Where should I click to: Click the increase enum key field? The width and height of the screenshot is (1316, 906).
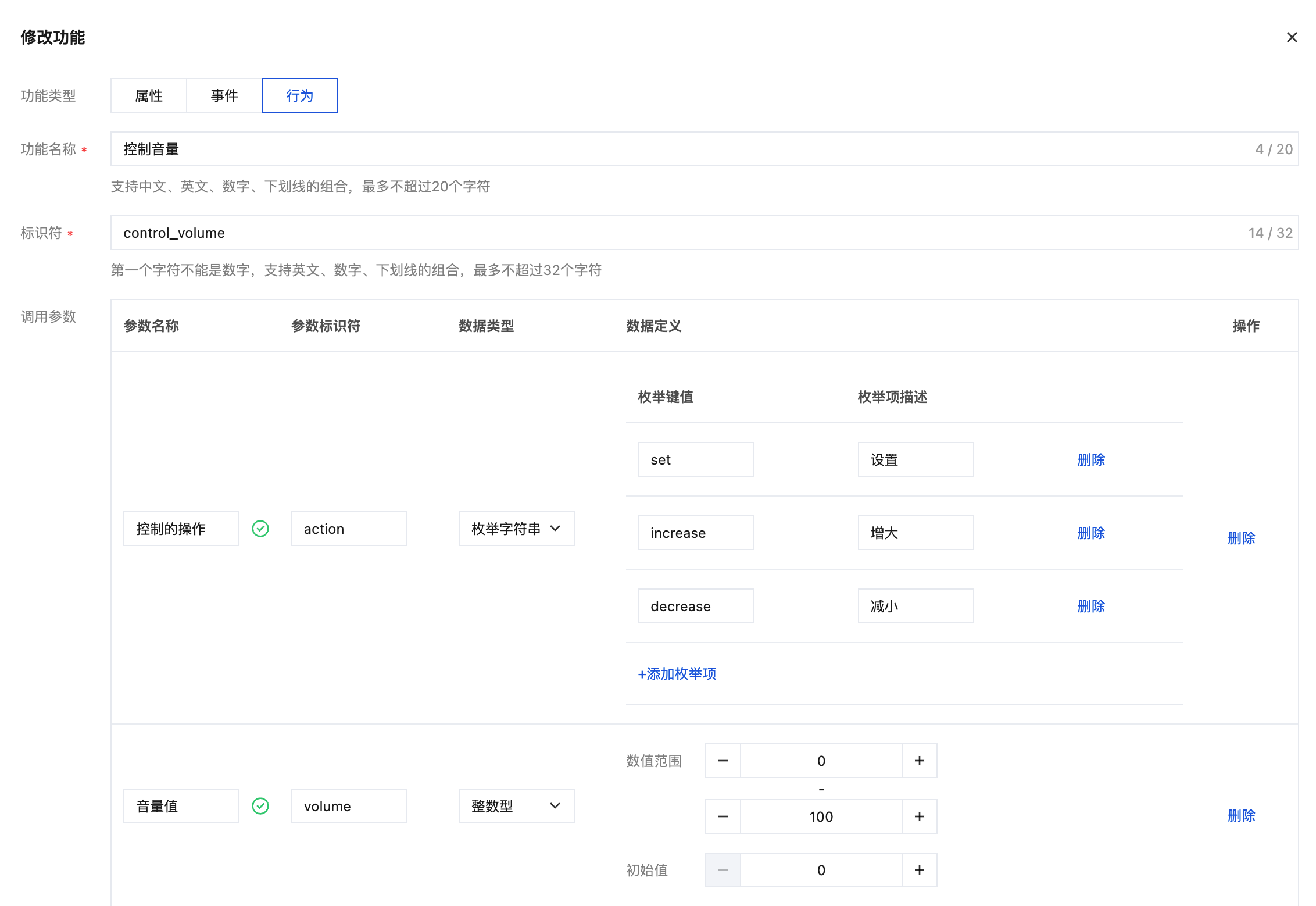tap(695, 533)
